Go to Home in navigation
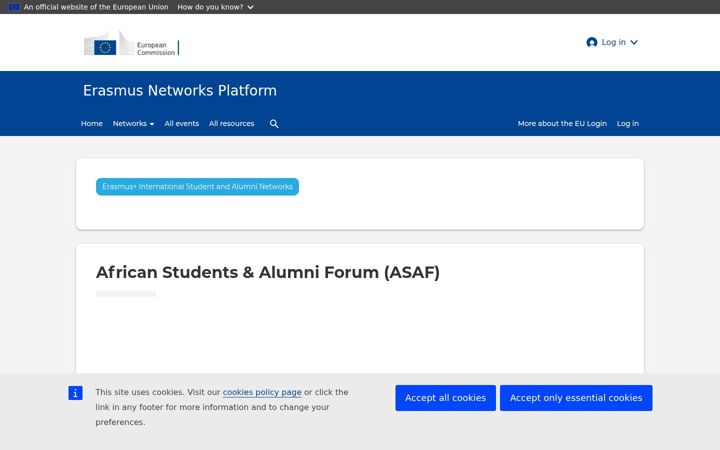Screen dimensions: 720x450 [x=92, y=124]
